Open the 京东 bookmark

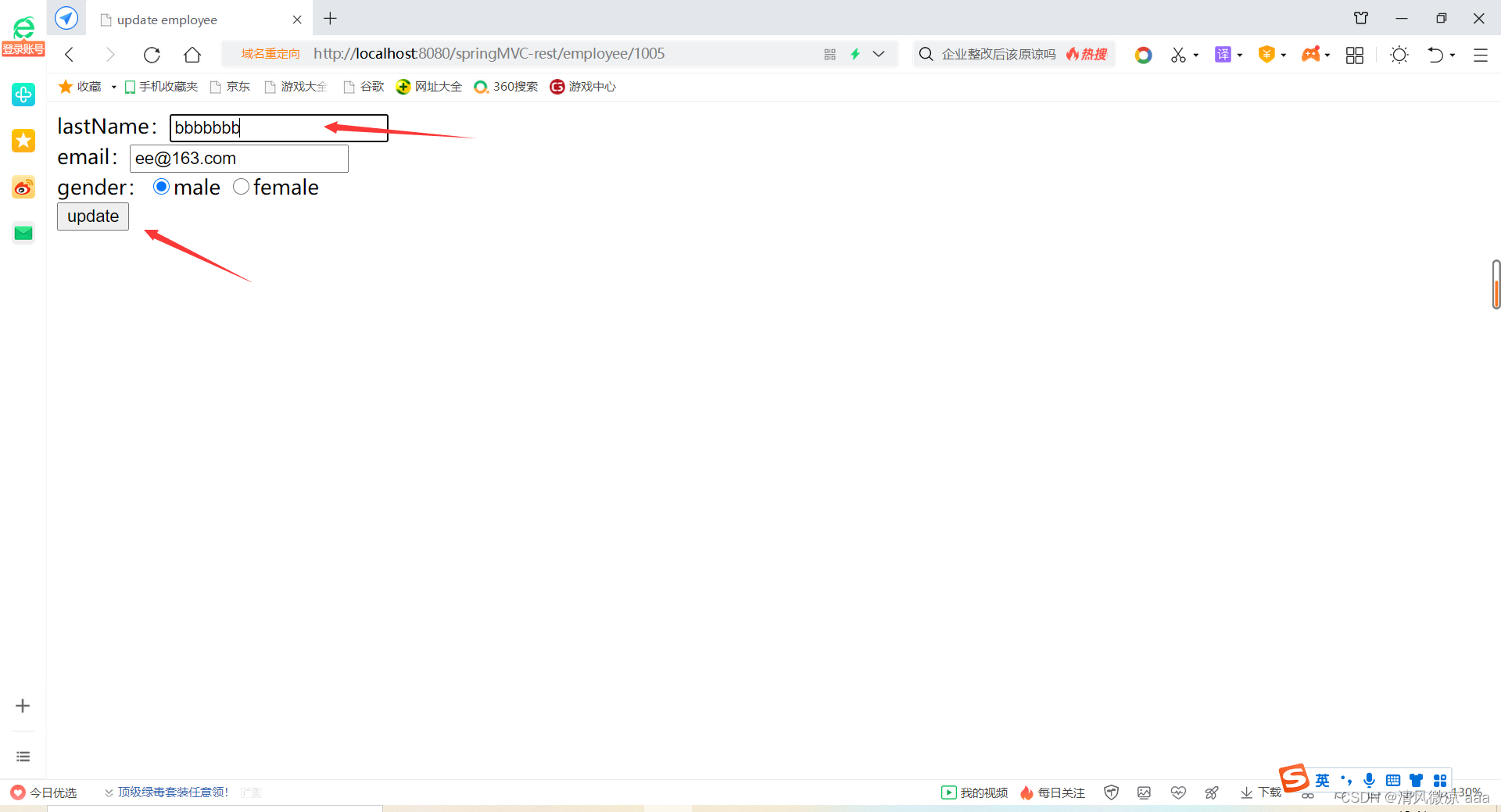coord(231,87)
